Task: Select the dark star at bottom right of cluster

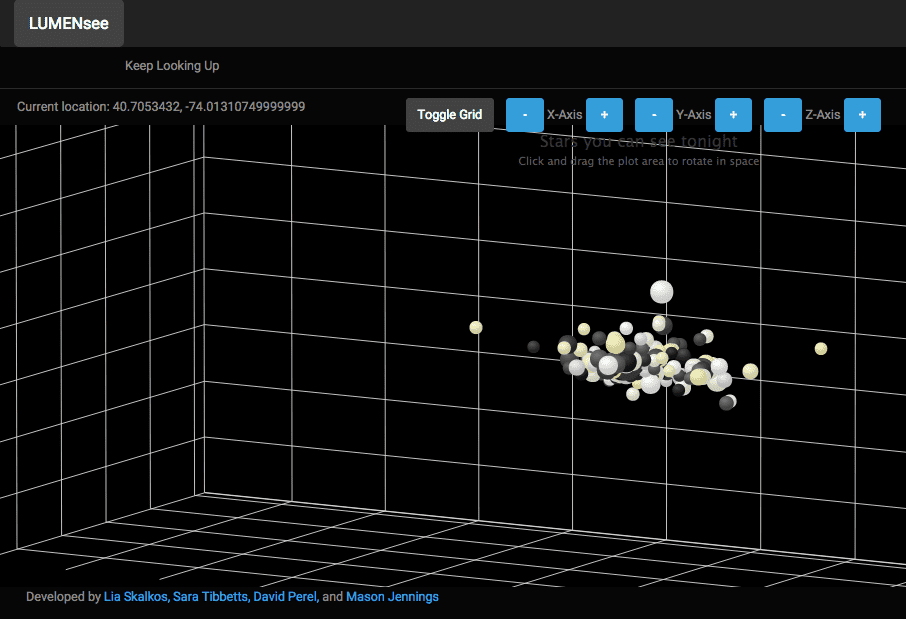Action: point(726,402)
